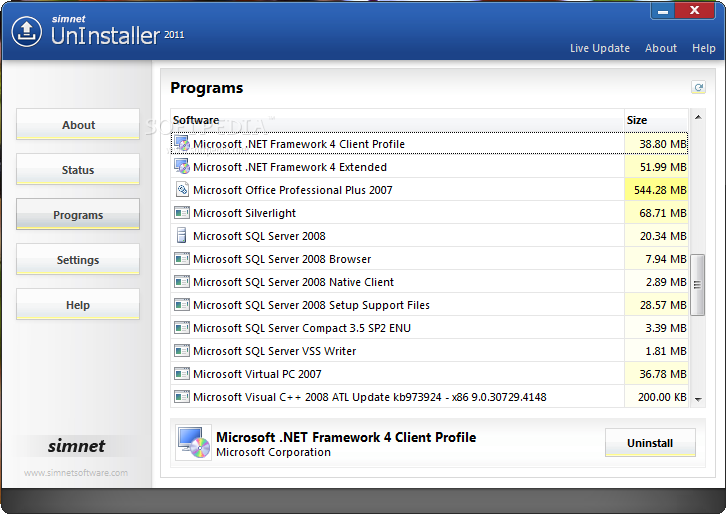The height and width of the screenshot is (514, 726).
Task: Click the programs list scrollbar thumb
Action: click(697, 285)
